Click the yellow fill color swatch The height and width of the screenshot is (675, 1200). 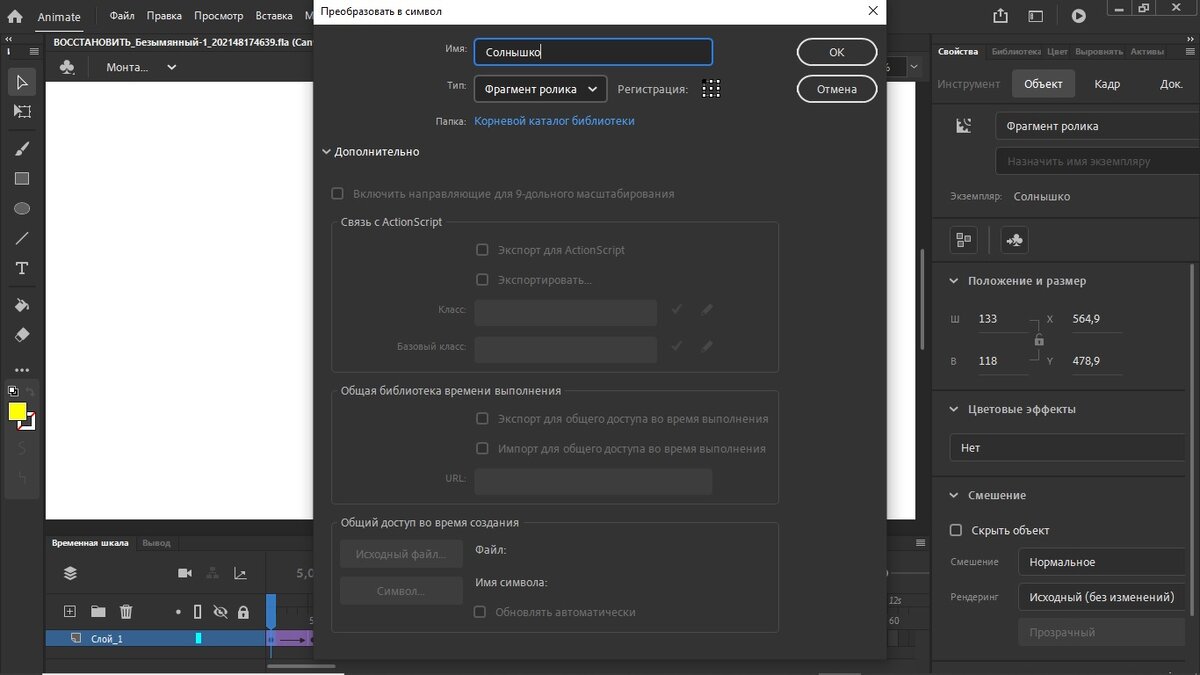click(17, 411)
